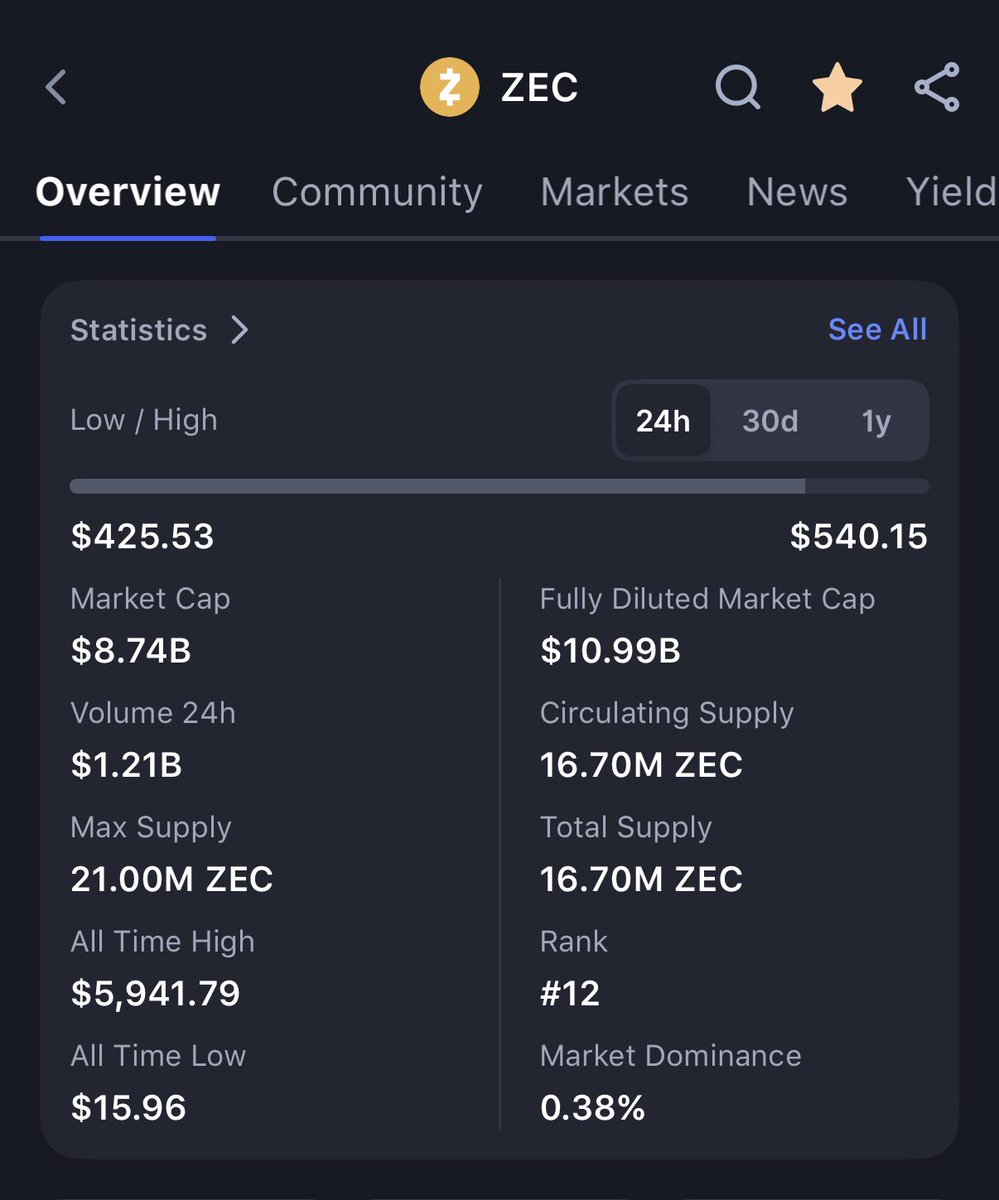
Task: Switch Low/High range to 30d
Action: point(770,421)
